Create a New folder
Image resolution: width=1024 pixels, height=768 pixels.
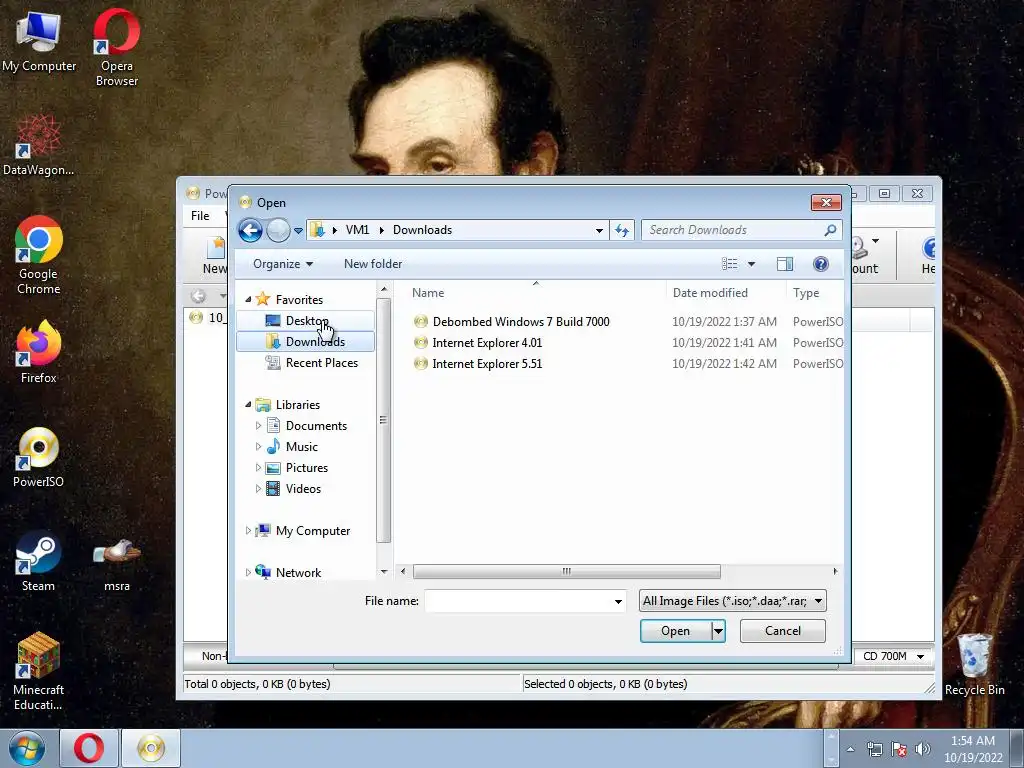373,264
